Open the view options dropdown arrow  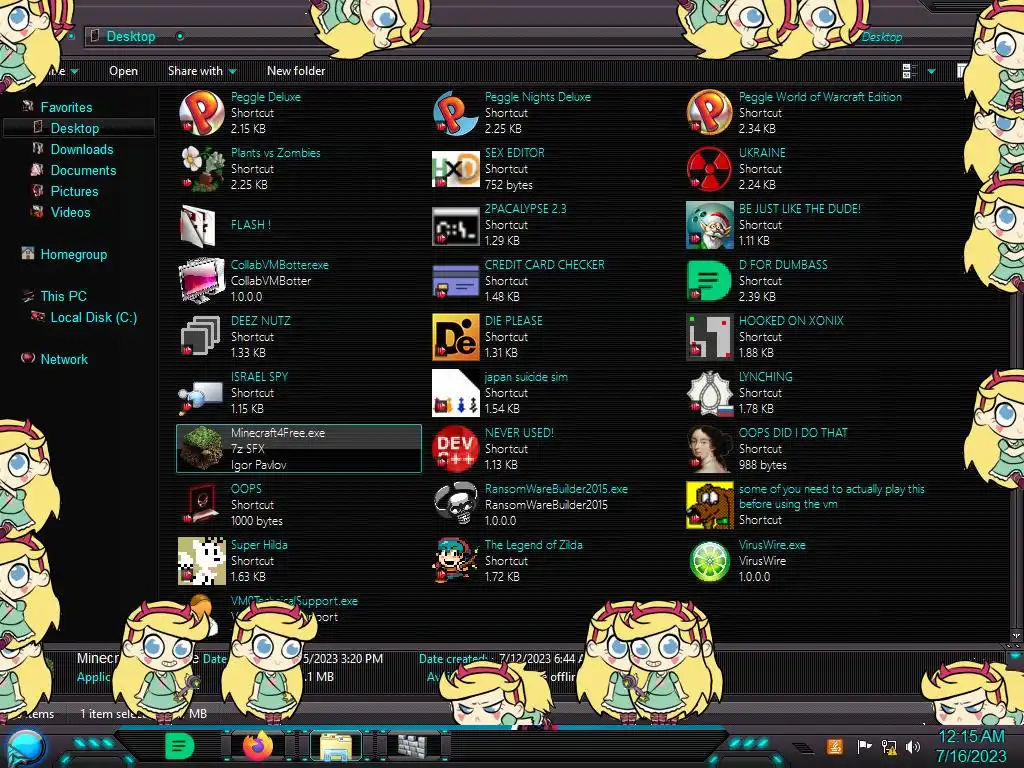[x=932, y=71]
